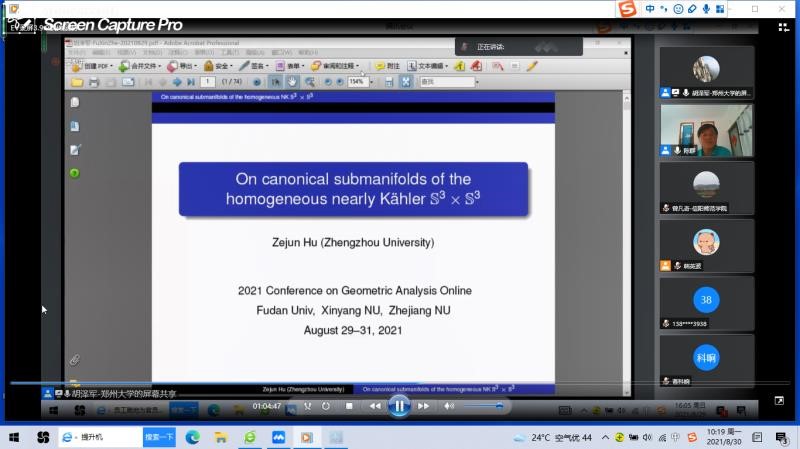Click the 合并文件 toolbar item
The width and height of the screenshot is (800, 449).
(139, 66)
